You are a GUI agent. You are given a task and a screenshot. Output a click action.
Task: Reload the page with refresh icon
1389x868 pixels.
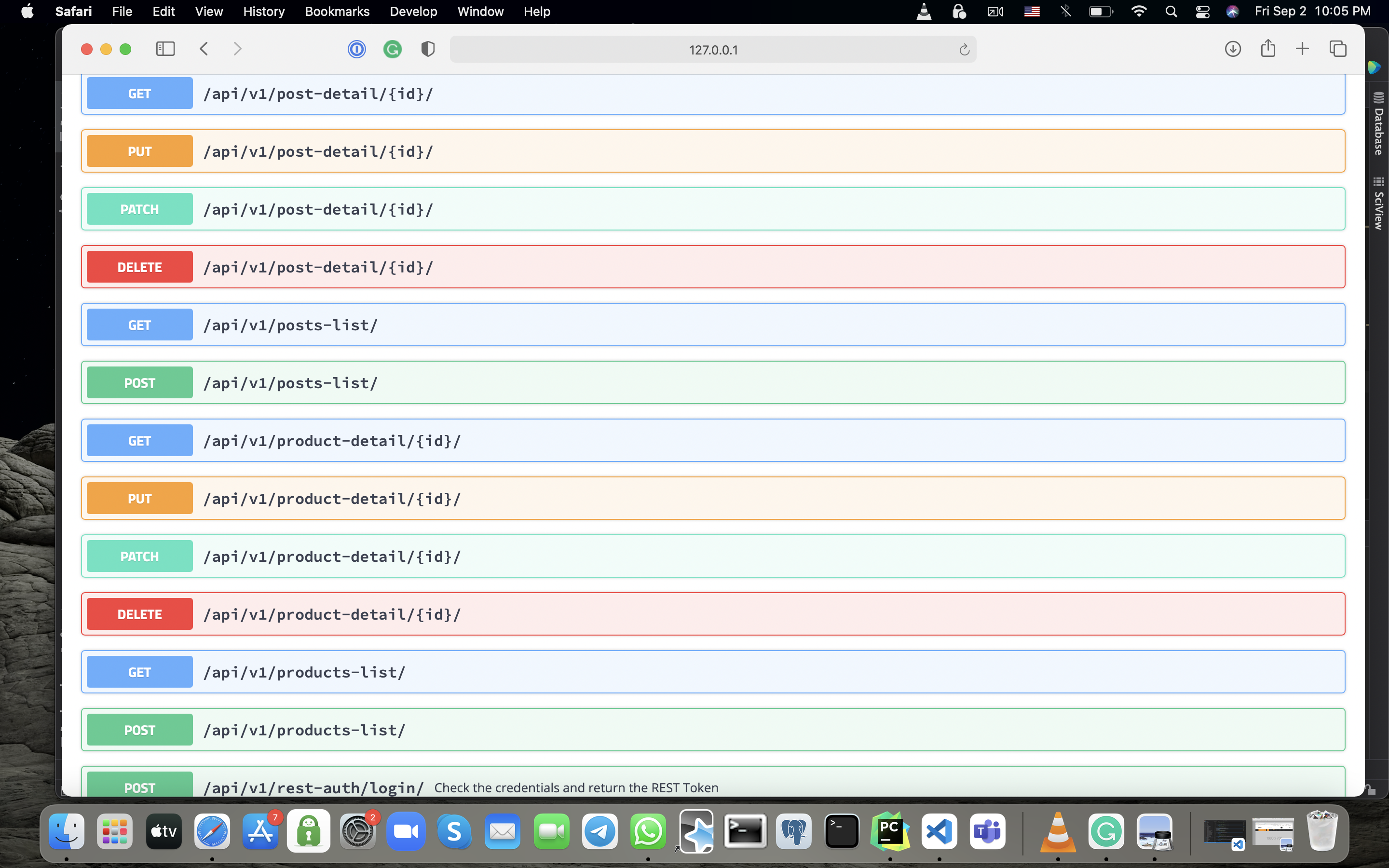964,50
